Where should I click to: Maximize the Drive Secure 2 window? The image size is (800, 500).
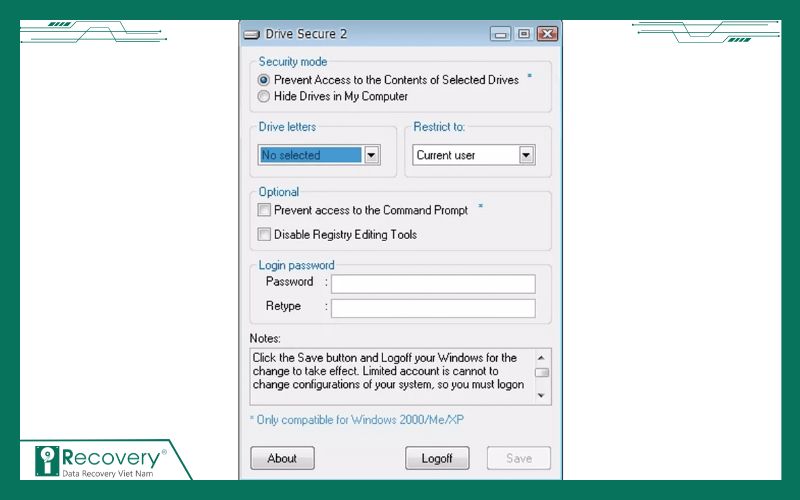523,34
